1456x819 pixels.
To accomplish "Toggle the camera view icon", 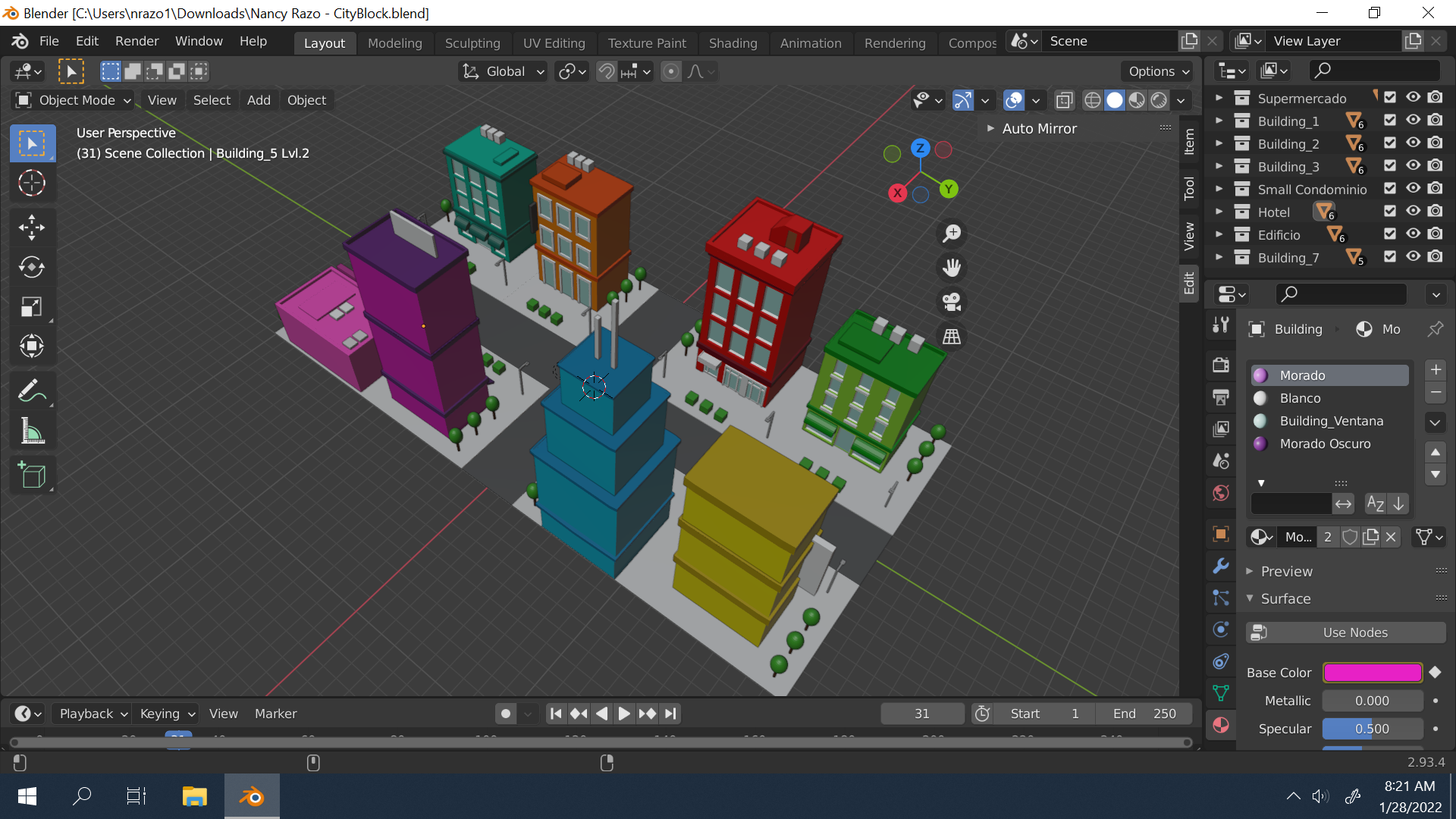I will click(951, 302).
